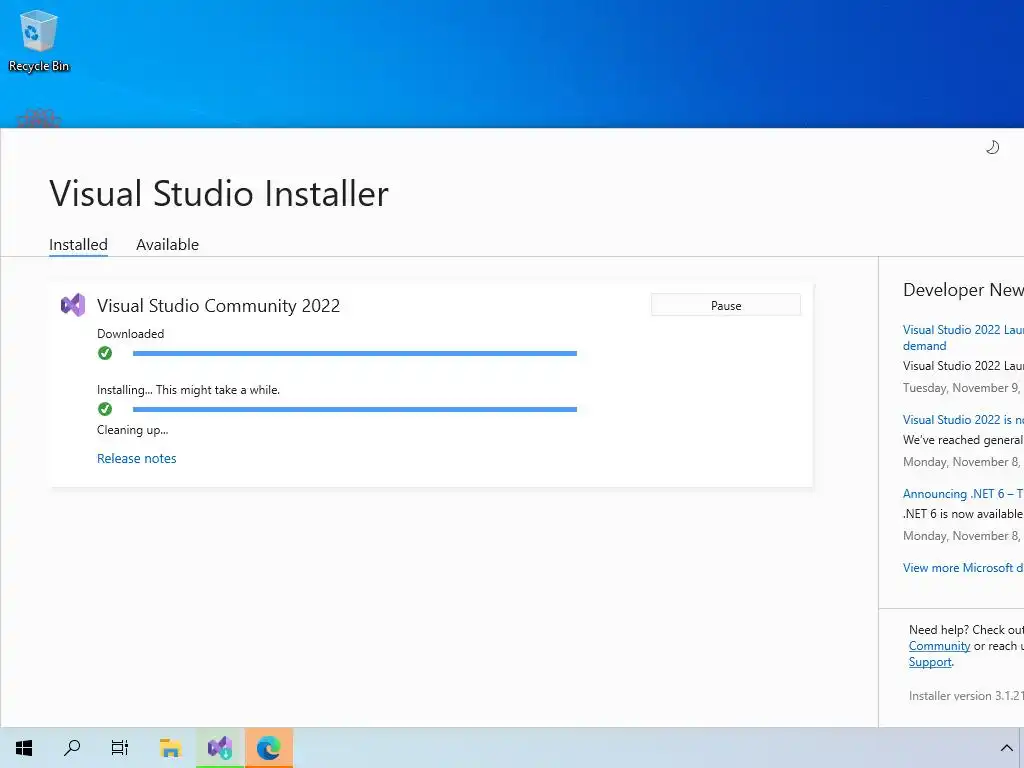Click the 'Installer version 3.1.21' text
Viewport: 1024px width, 768px height.
(x=966, y=696)
